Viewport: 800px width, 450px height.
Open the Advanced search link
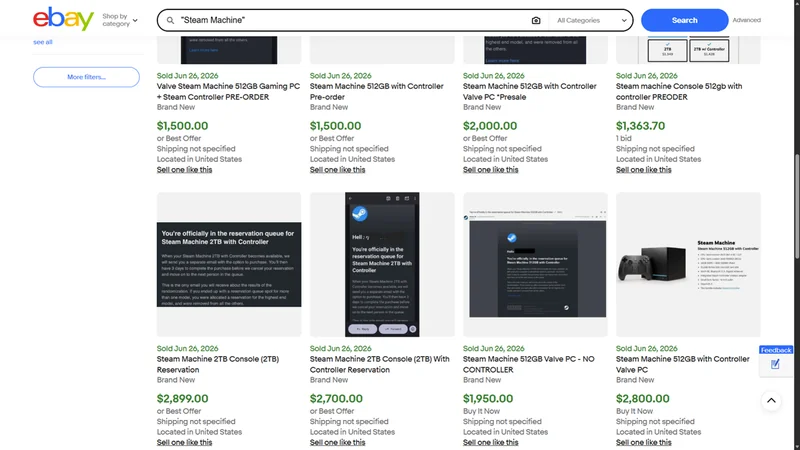746,20
